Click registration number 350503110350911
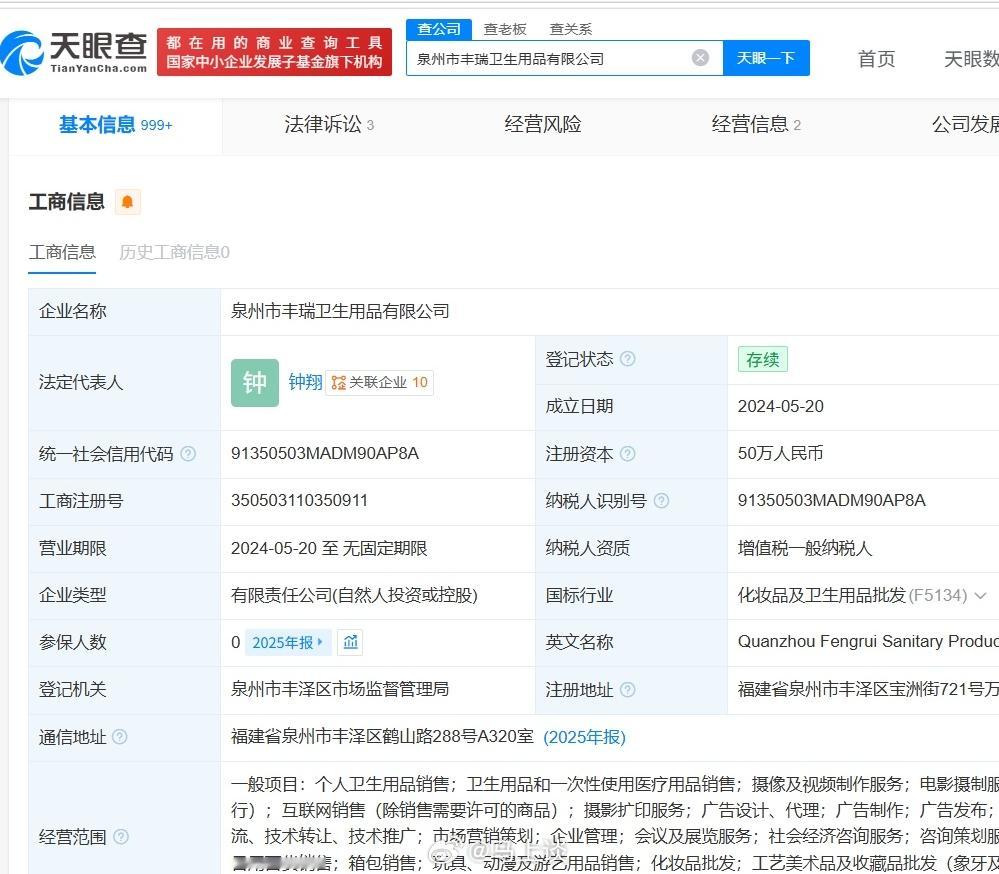 299,501
